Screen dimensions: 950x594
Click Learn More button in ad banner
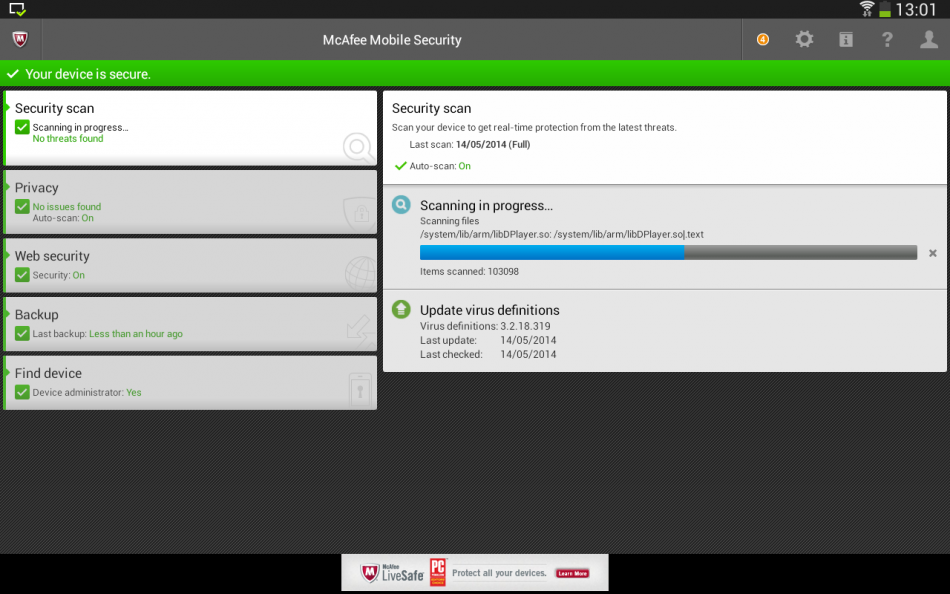(572, 573)
